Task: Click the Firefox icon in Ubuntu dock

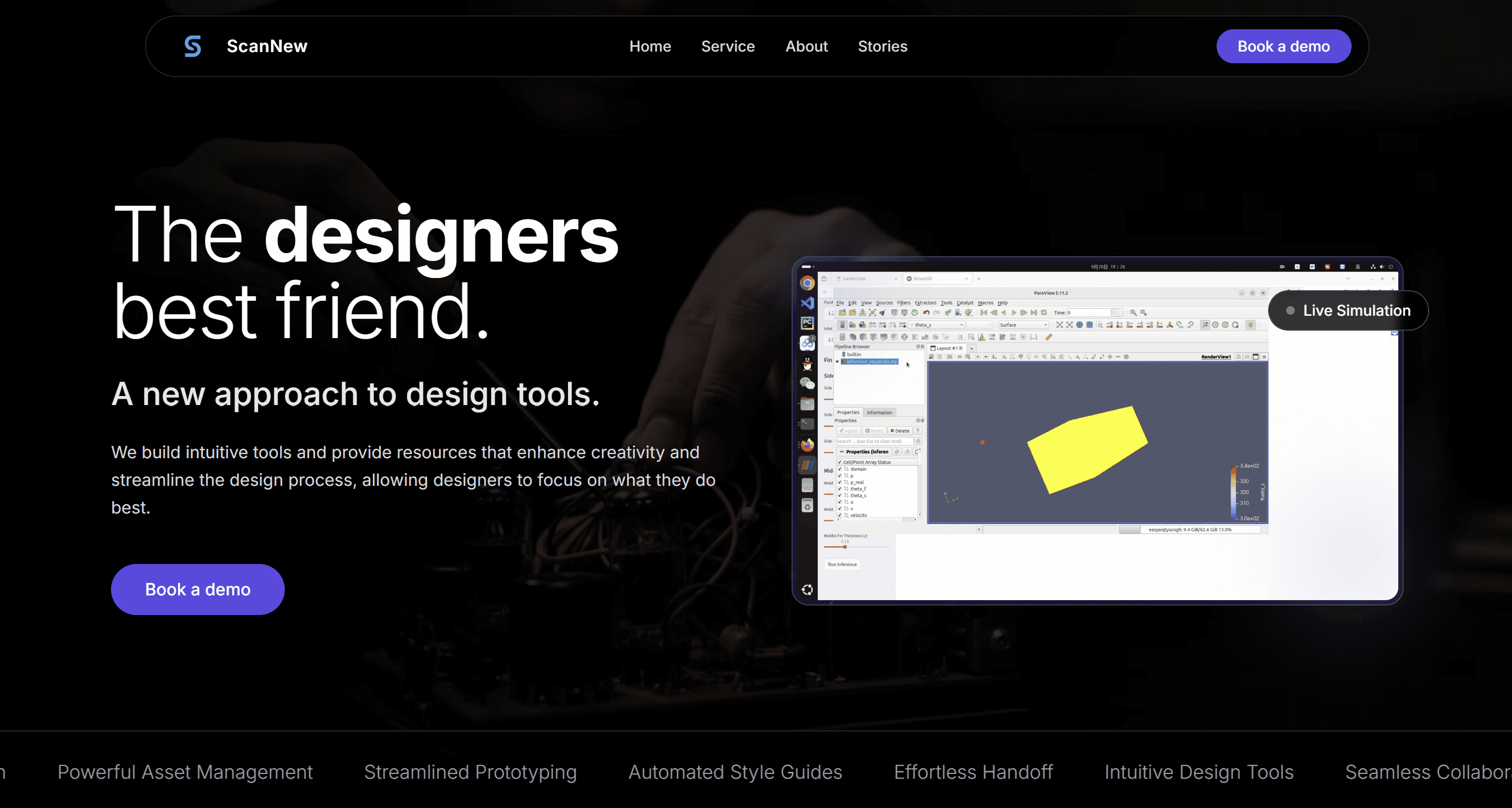Action: (808, 444)
